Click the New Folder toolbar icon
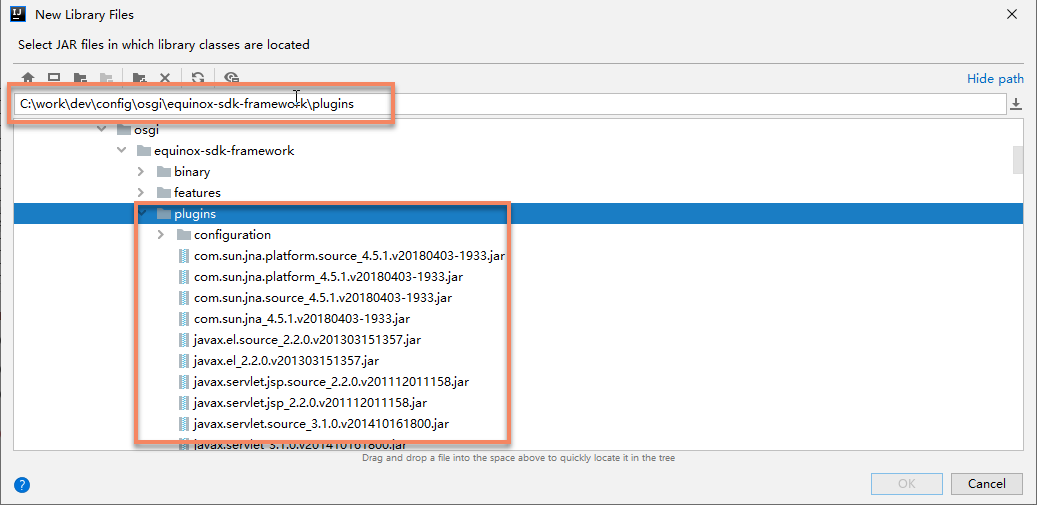 tap(140, 78)
